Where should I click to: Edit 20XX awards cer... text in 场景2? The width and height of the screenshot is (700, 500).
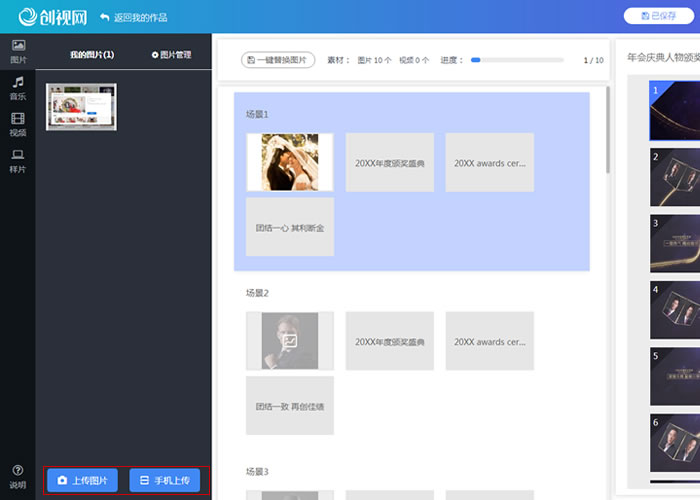(490, 341)
